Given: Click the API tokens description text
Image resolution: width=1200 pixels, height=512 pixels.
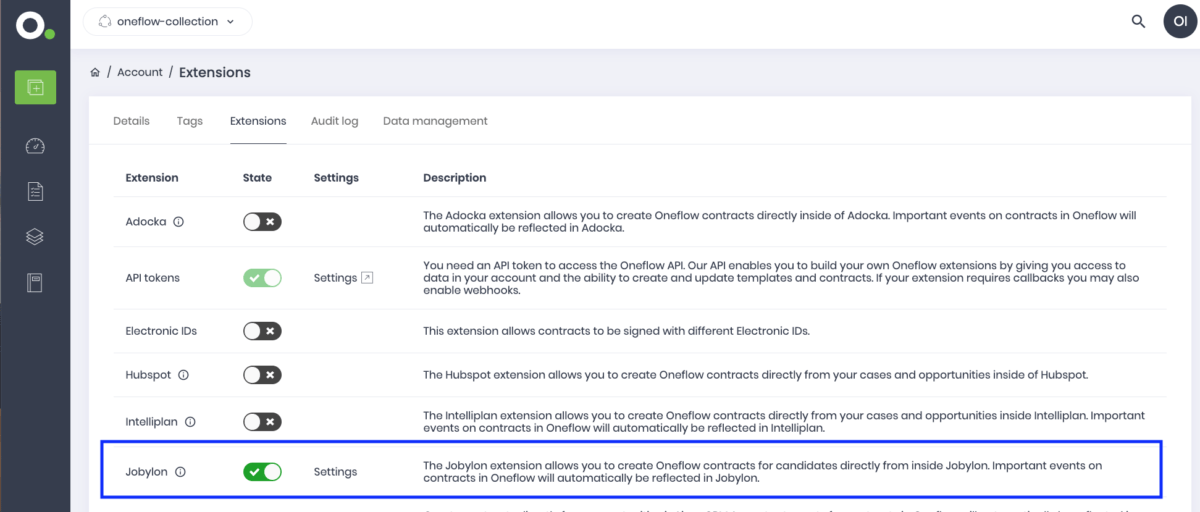Looking at the screenshot, I should click(781, 278).
